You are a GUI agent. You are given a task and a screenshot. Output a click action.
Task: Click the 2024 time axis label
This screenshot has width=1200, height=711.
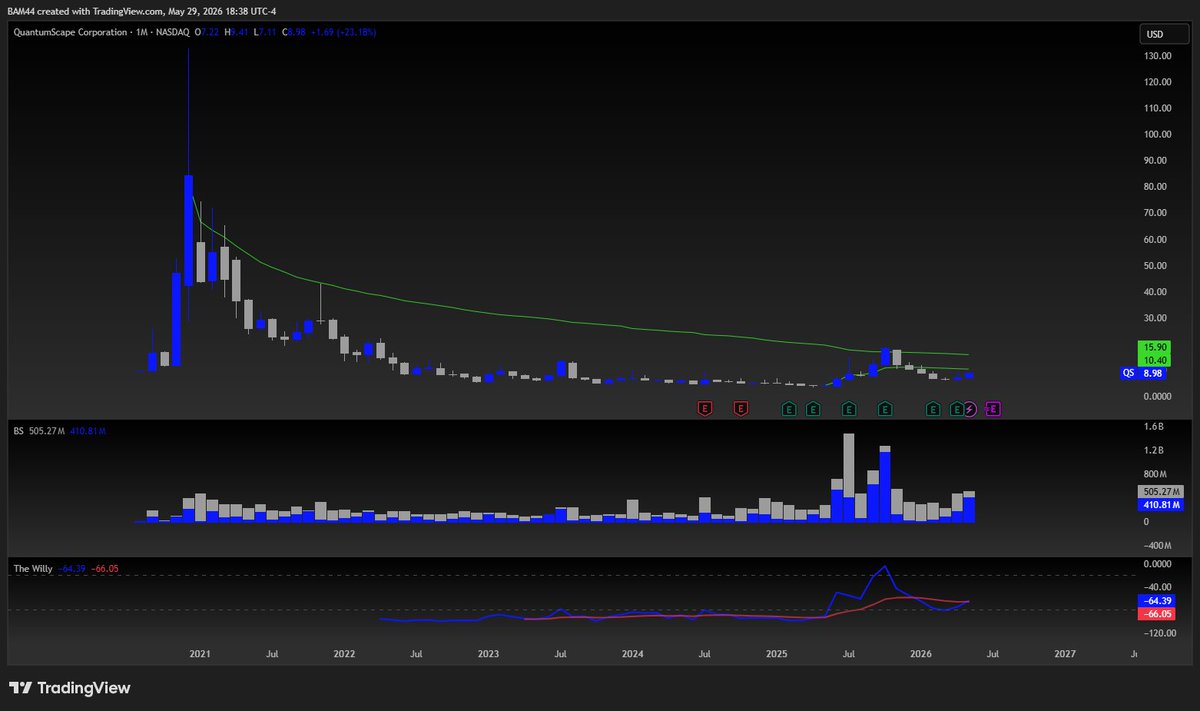[x=633, y=654]
